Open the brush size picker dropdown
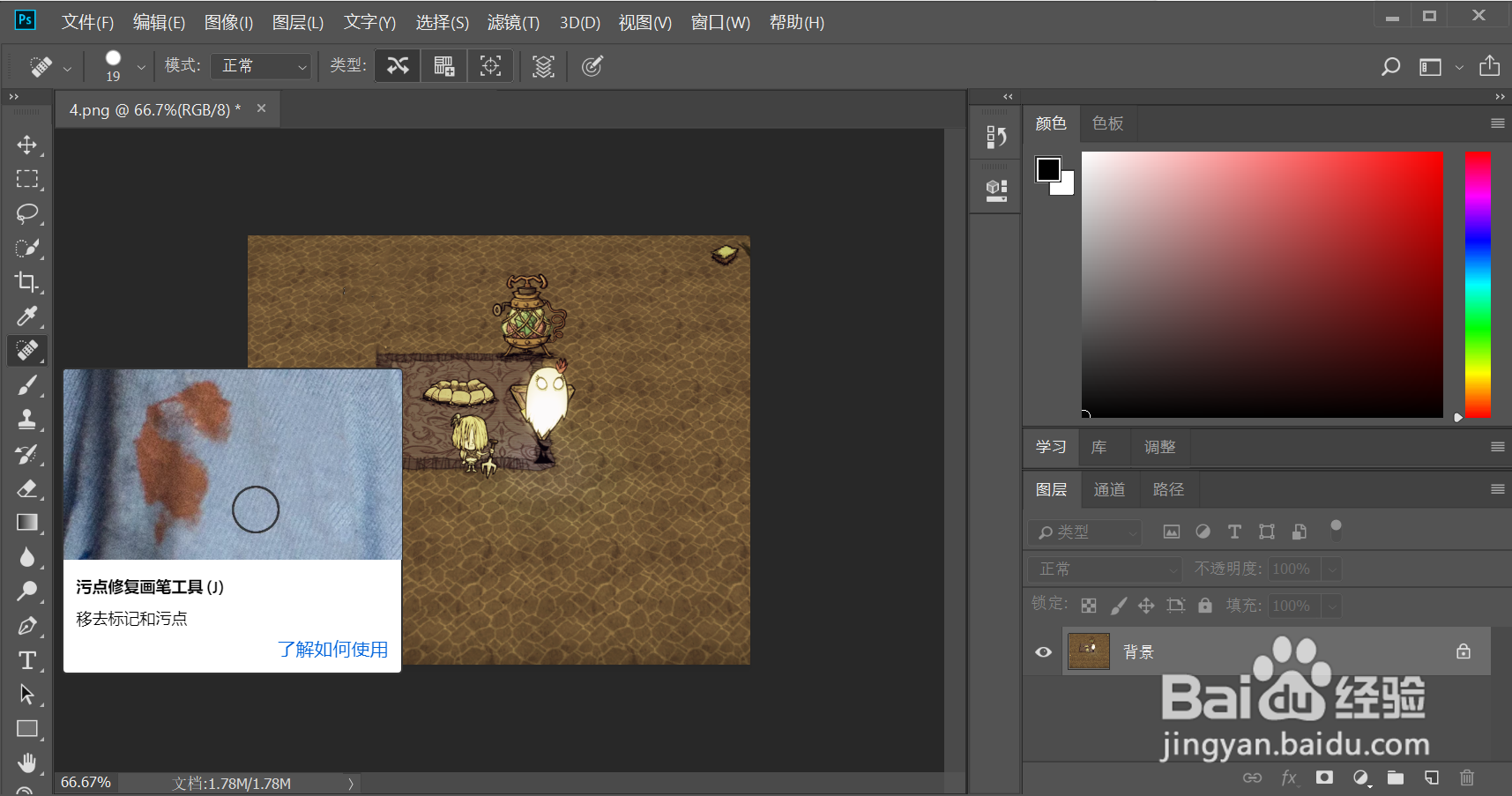Image resolution: width=1512 pixels, height=796 pixels. click(x=141, y=66)
